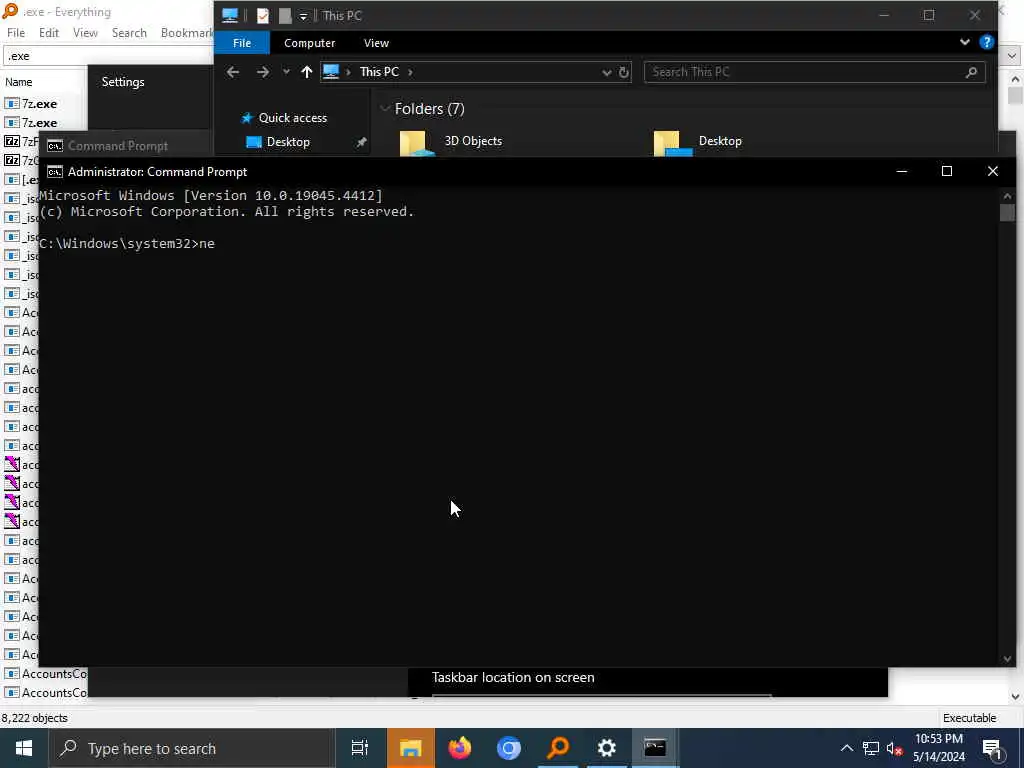The height and width of the screenshot is (768, 1024).
Task: Open Everything search filter dropdown arrow
Action: (1012, 56)
